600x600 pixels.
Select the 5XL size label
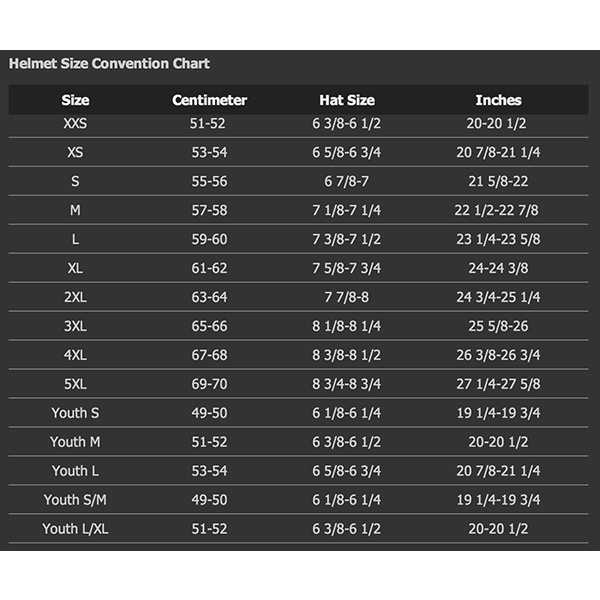(x=75, y=384)
